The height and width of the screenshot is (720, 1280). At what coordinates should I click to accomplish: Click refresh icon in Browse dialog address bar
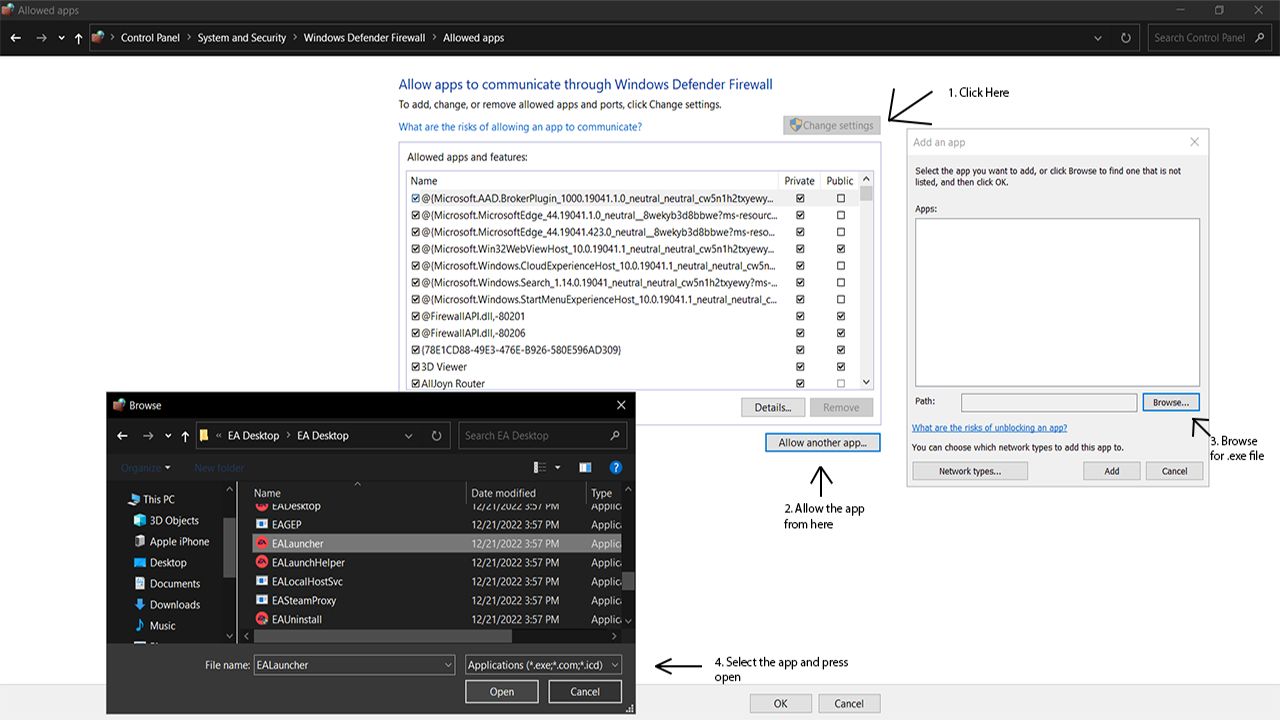point(436,436)
